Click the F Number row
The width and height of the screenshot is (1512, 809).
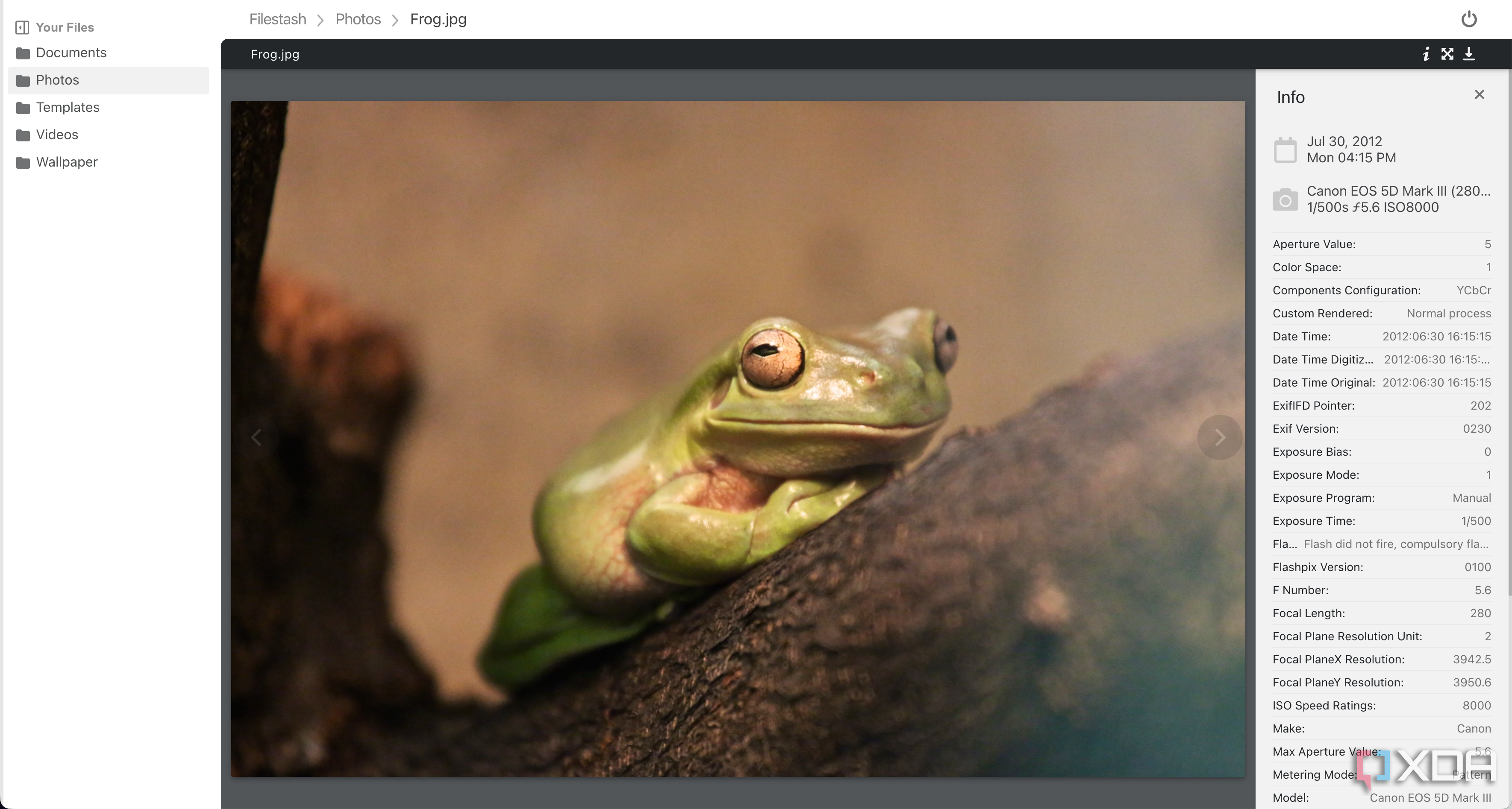pyautogui.click(x=1382, y=590)
